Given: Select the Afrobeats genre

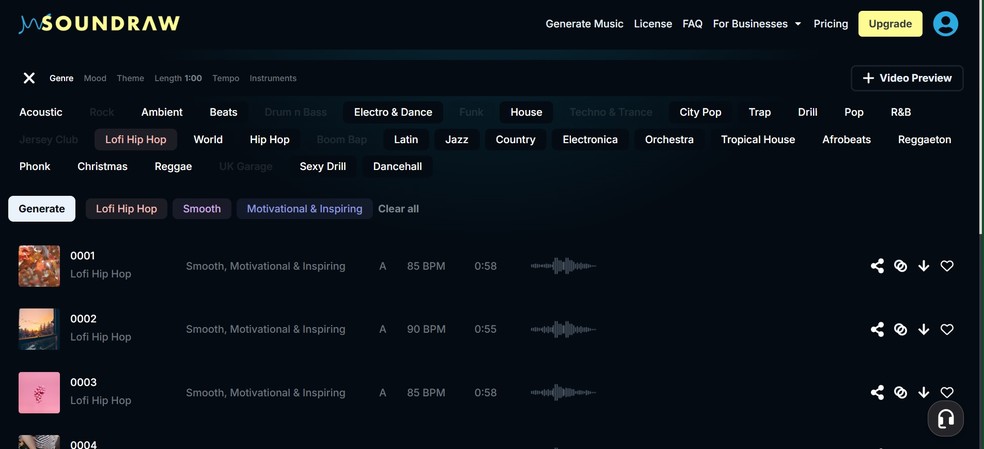Looking at the screenshot, I should [x=847, y=139].
